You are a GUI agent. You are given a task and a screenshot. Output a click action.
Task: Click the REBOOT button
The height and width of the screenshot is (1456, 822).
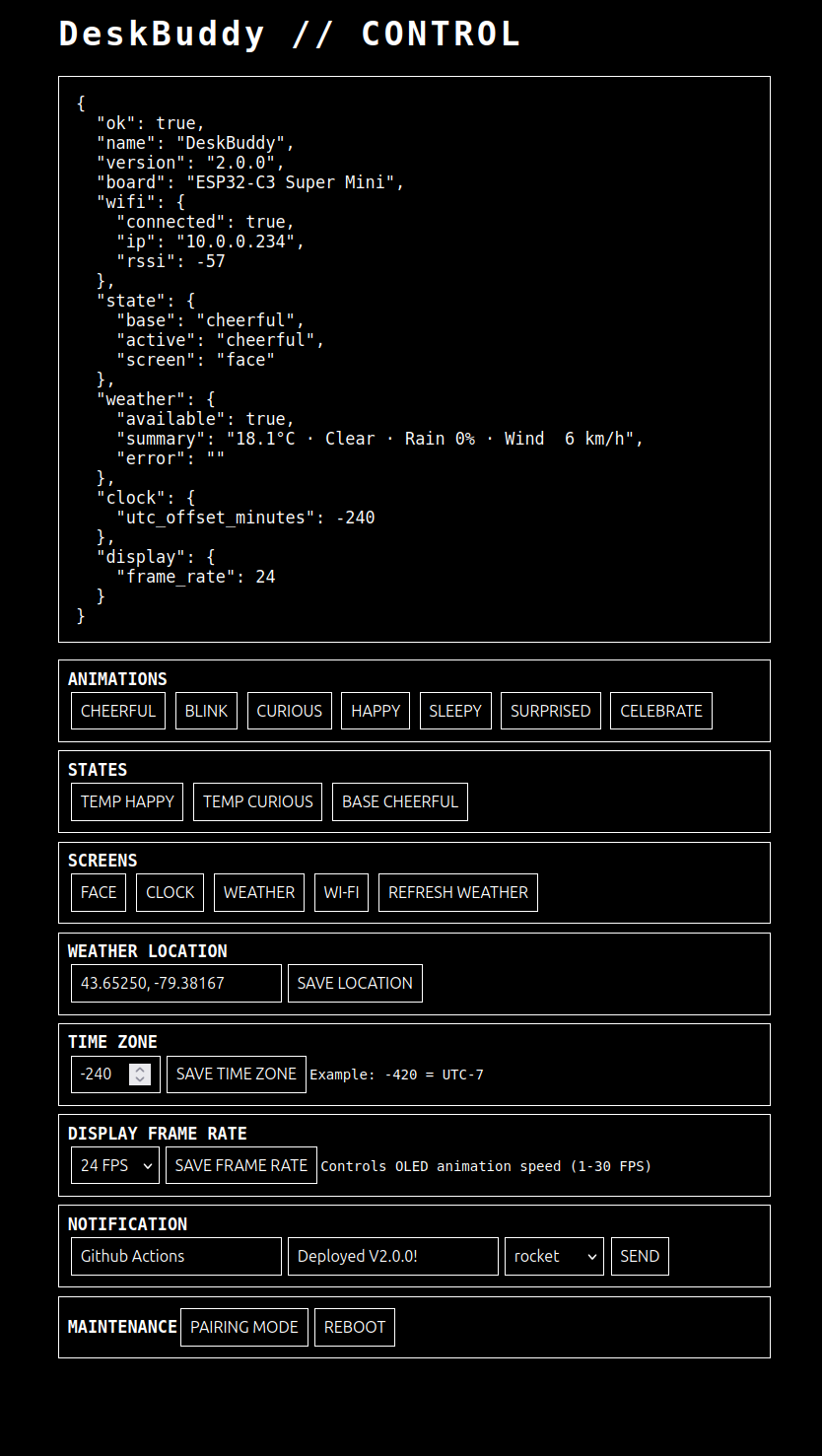pos(355,1327)
